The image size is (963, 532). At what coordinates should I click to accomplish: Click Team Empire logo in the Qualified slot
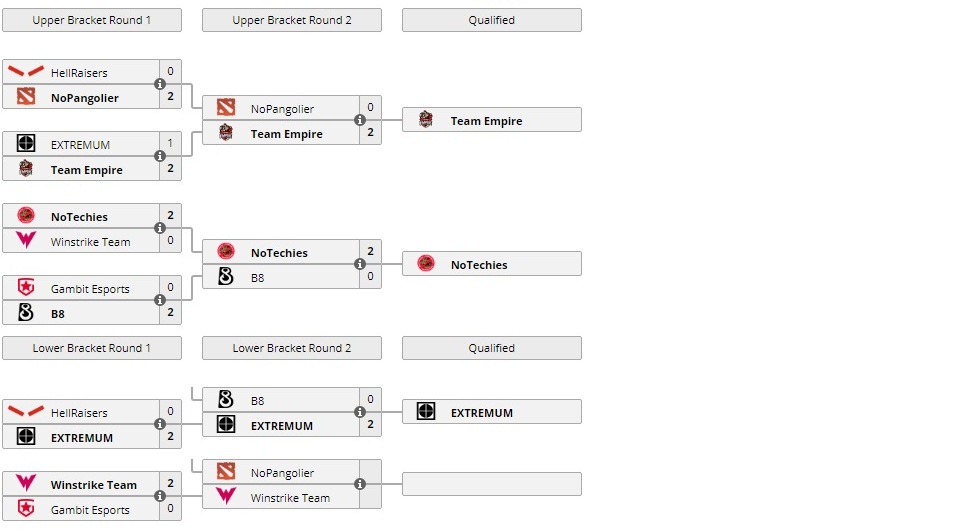426,120
